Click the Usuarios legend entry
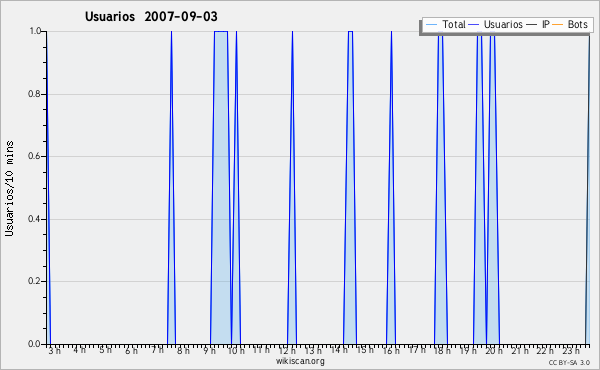This screenshot has width=600, height=370. (496, 24)
